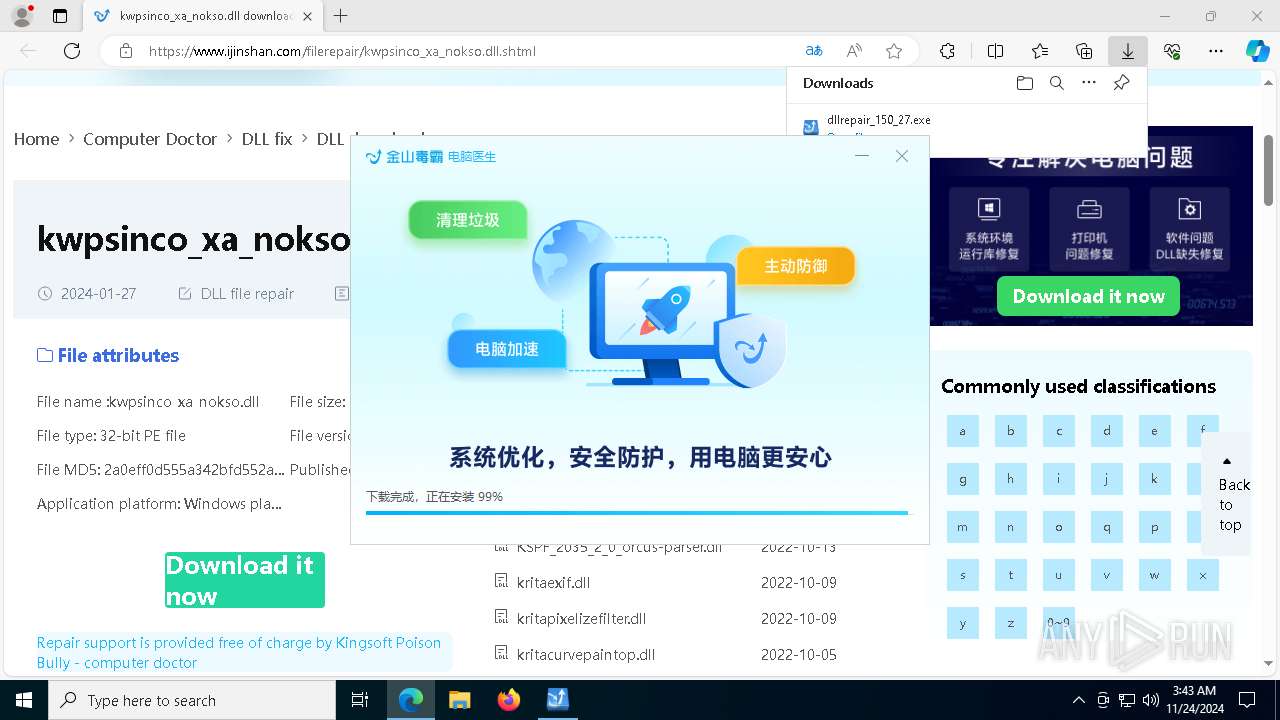
Task: Close the Kingsoft installer dialog
Action: [902, 156]
